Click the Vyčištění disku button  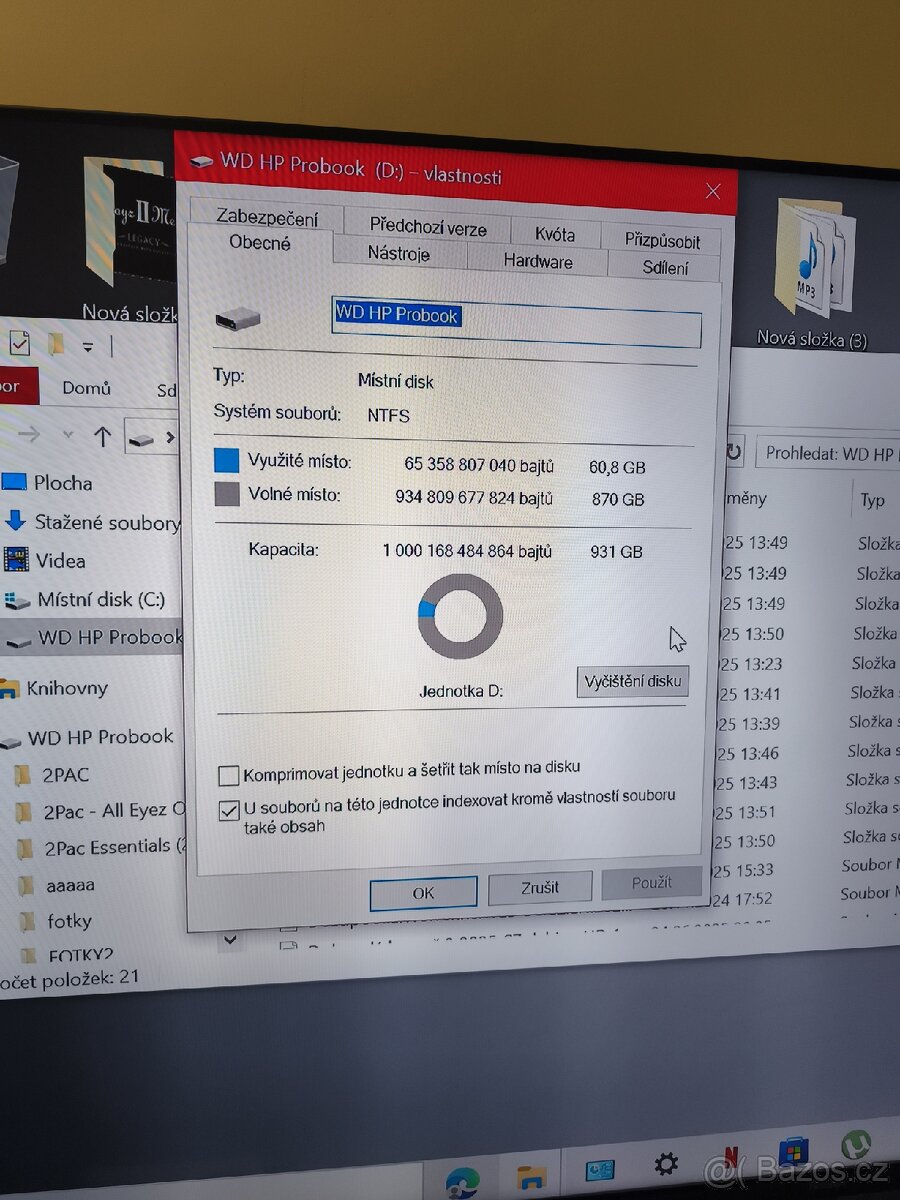[x=632, y=680]
